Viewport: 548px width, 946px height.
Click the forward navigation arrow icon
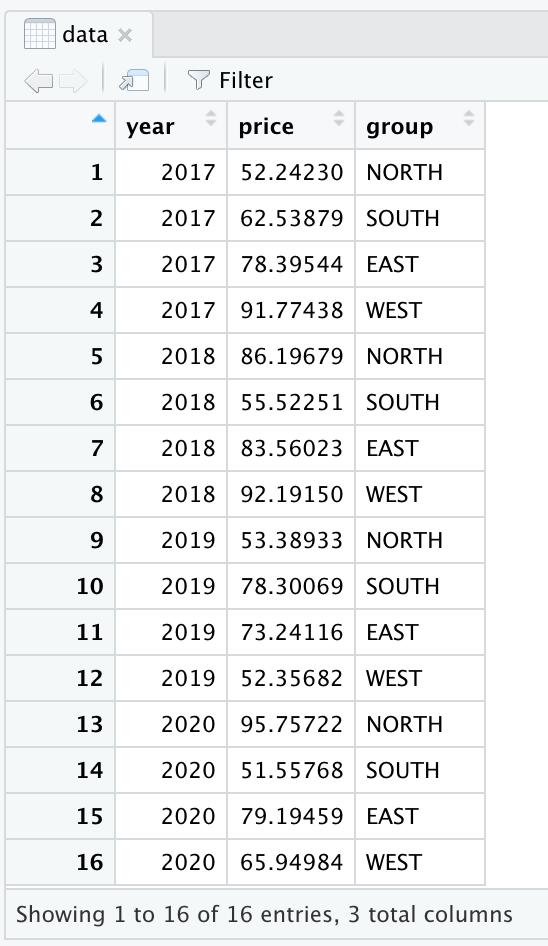(73, 80)
